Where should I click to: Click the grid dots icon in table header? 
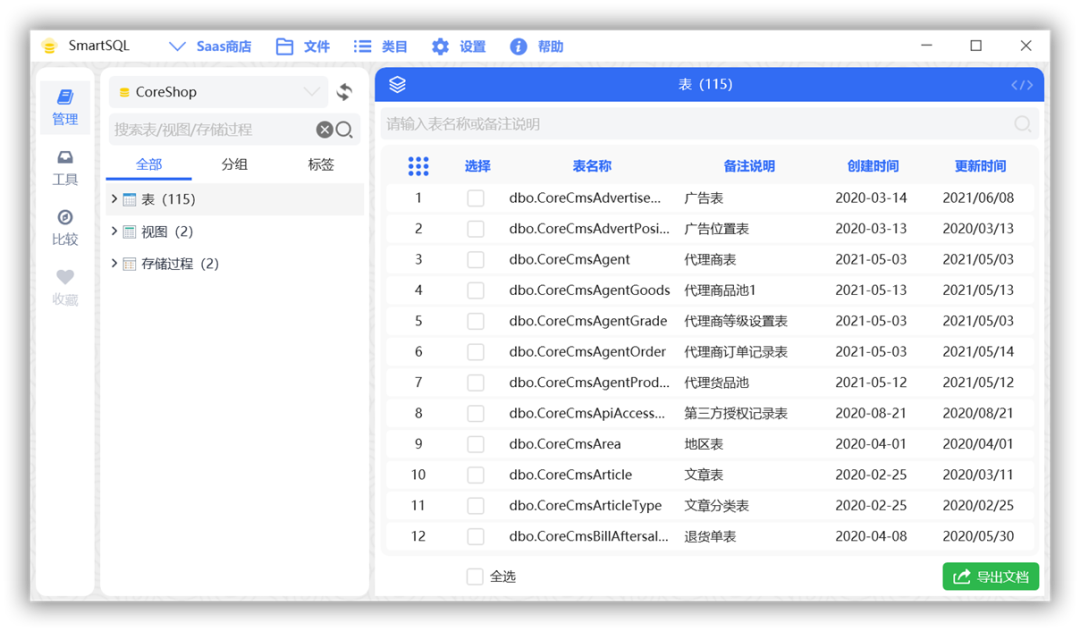pos(418,166)
